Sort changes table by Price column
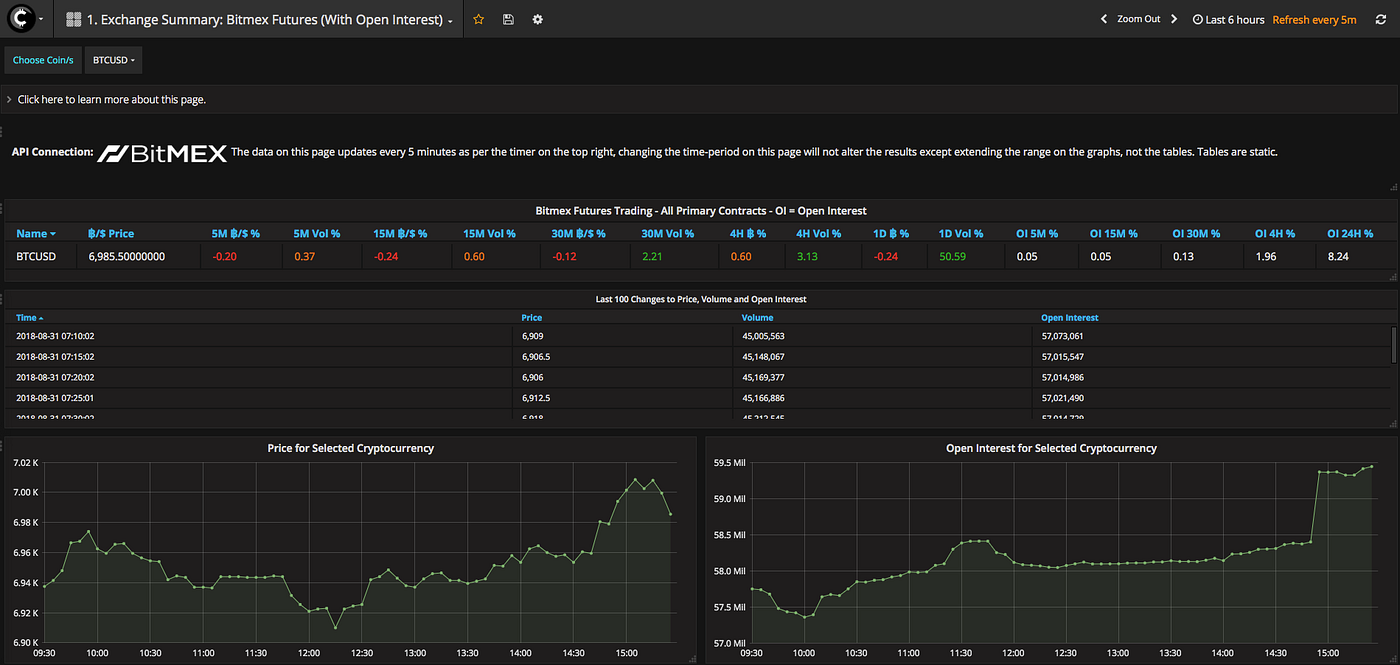The image size is (1400, 665). tap(532, 317)
